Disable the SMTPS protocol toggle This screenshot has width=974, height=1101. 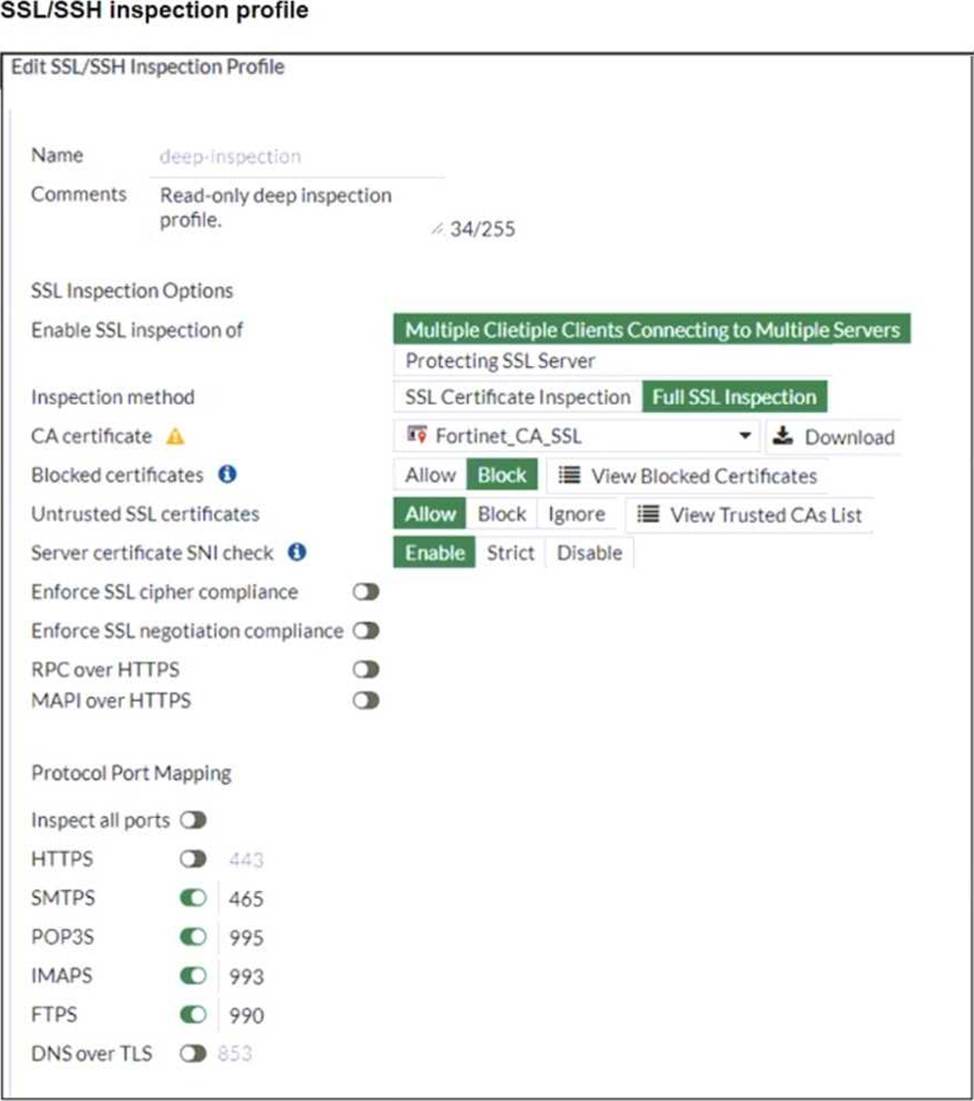click(x=194, y=898)
